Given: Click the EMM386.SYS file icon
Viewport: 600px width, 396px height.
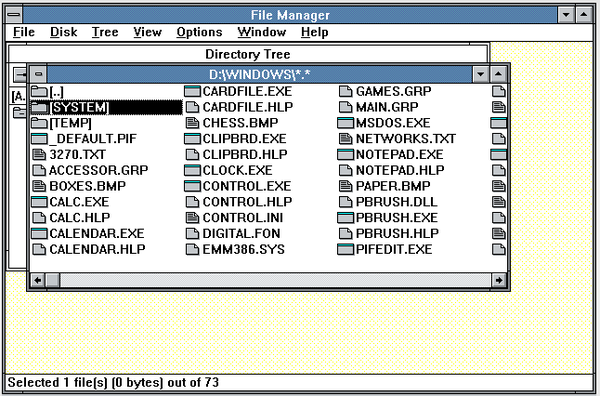Looking at the screenshot, I should point(192,249).
